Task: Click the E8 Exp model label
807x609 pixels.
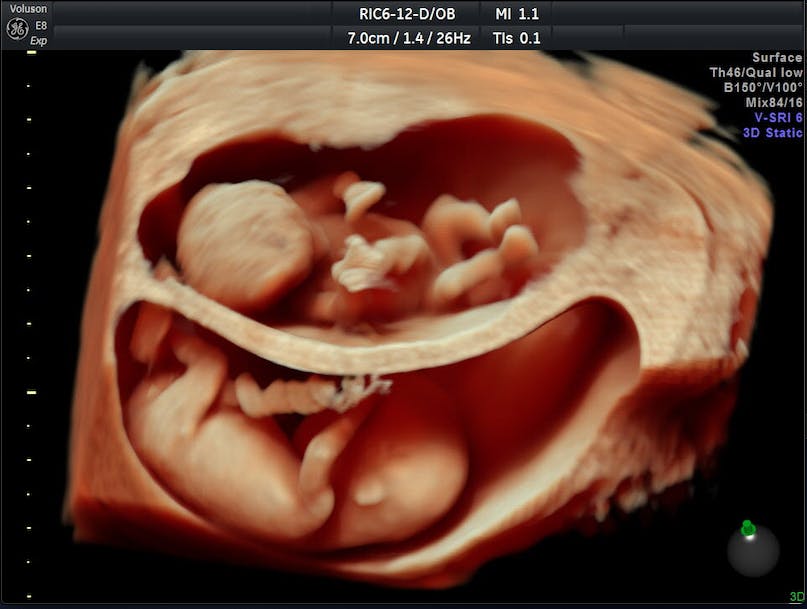Action: [38, 33]
